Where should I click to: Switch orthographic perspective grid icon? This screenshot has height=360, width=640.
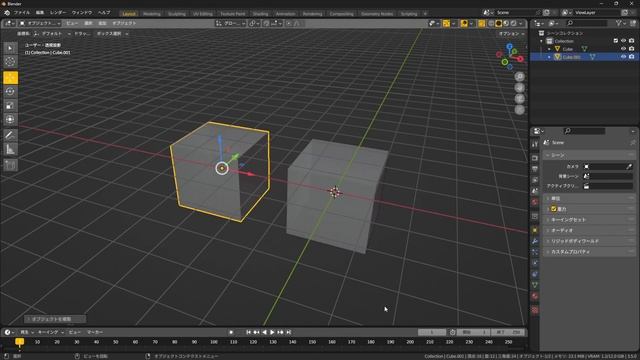(x=519, y=109)
